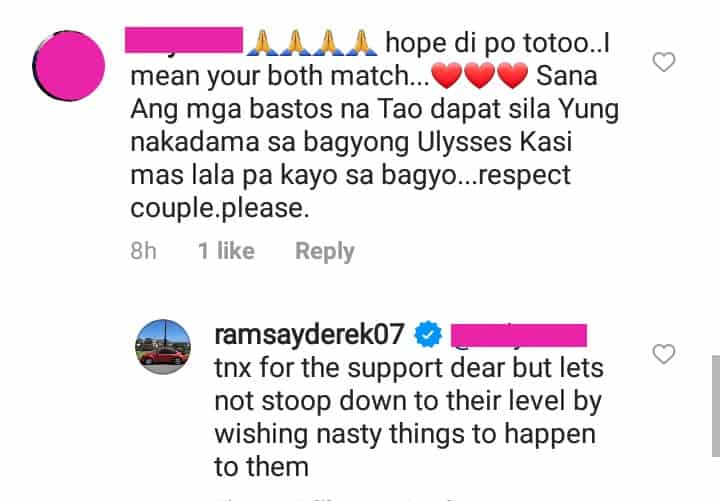The height and width of the screenshot is (501, 720).
Task: Click the 8h timestamp
Action: (143, 251)
